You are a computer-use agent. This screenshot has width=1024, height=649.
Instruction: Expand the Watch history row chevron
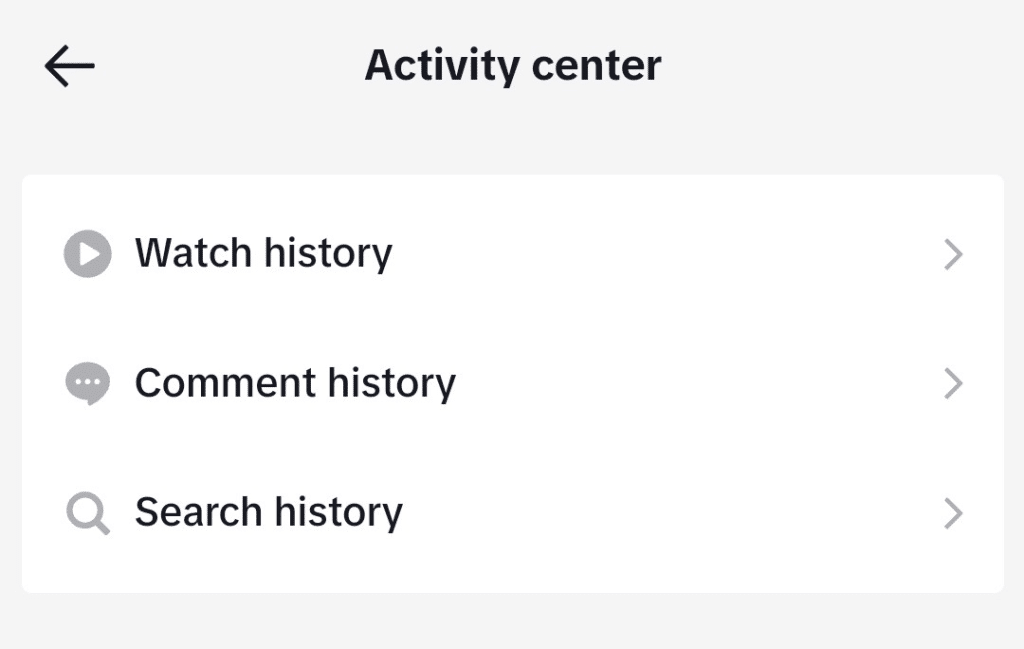coord(952,255)
